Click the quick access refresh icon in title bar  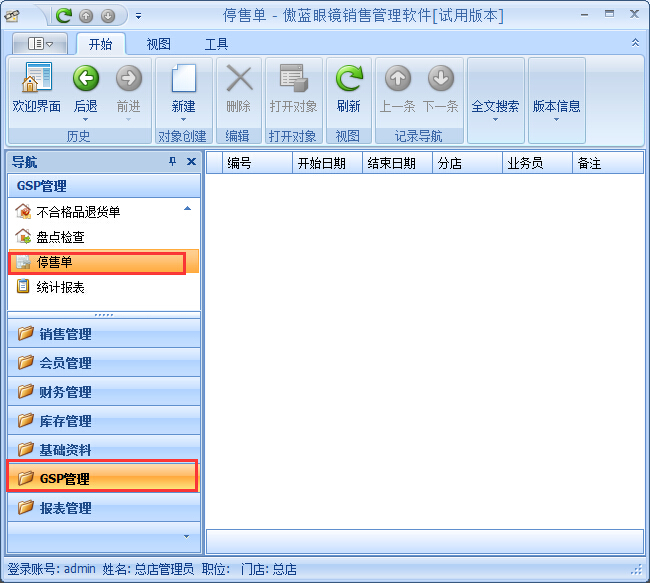tap(64, 16)
